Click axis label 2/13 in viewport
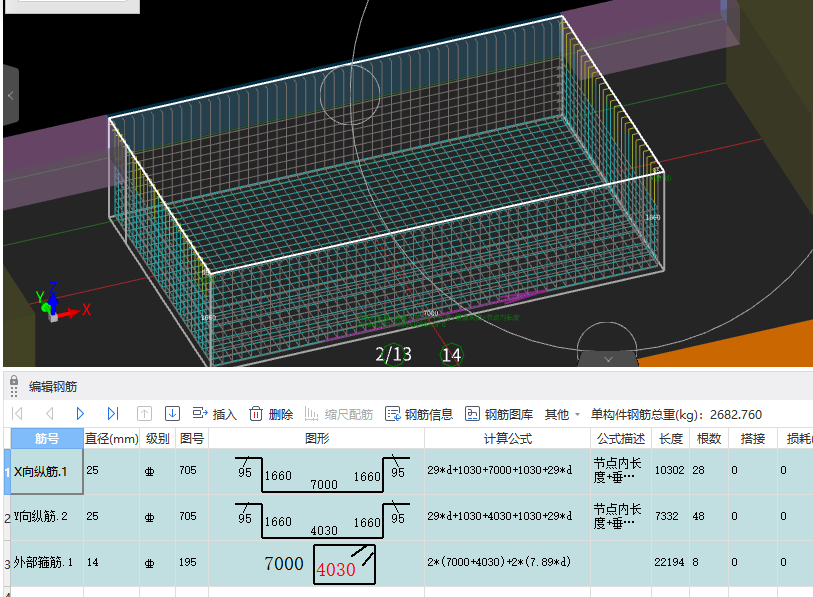Image resolution: width=813 pixels, height=597 pixels. (x=394, y=355)
